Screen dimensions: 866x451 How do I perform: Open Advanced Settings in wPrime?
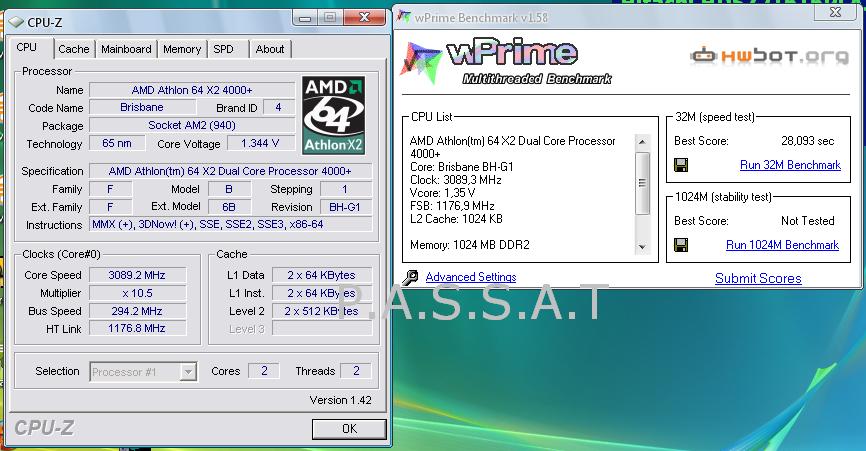pos(471,277)
